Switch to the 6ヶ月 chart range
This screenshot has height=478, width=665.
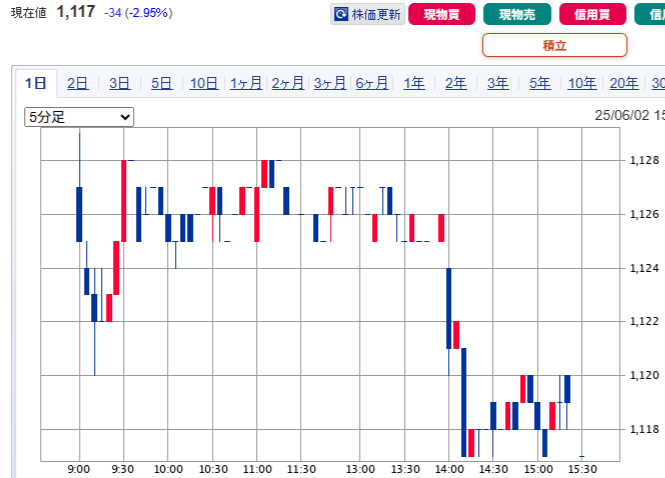pos(372,83)
